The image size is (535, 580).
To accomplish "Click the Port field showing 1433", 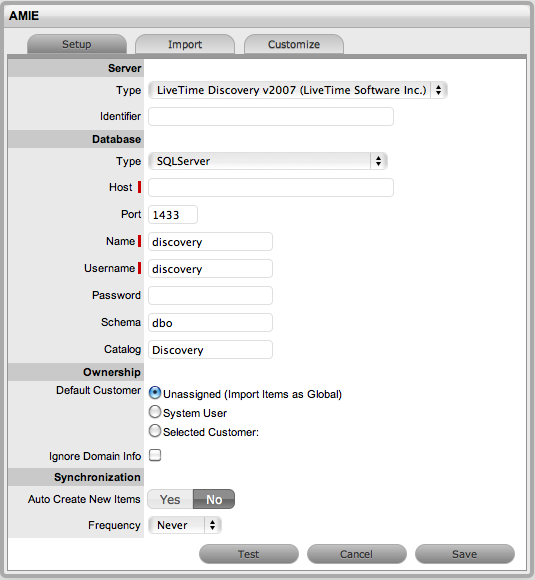I will click(x=173, y=215).
